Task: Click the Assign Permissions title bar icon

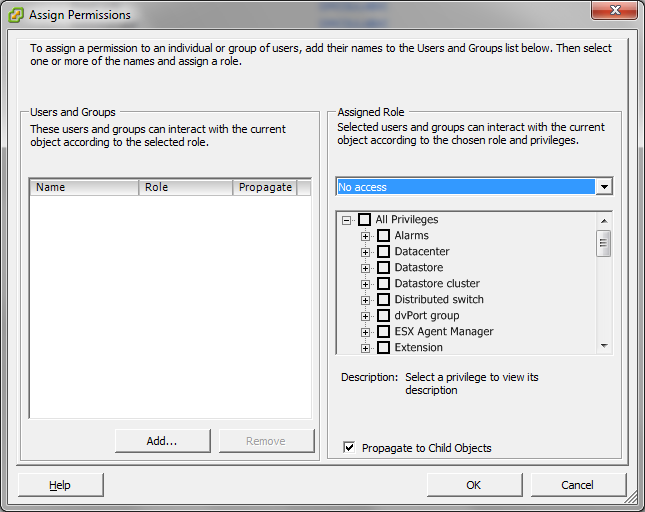Action: [16, 15]
